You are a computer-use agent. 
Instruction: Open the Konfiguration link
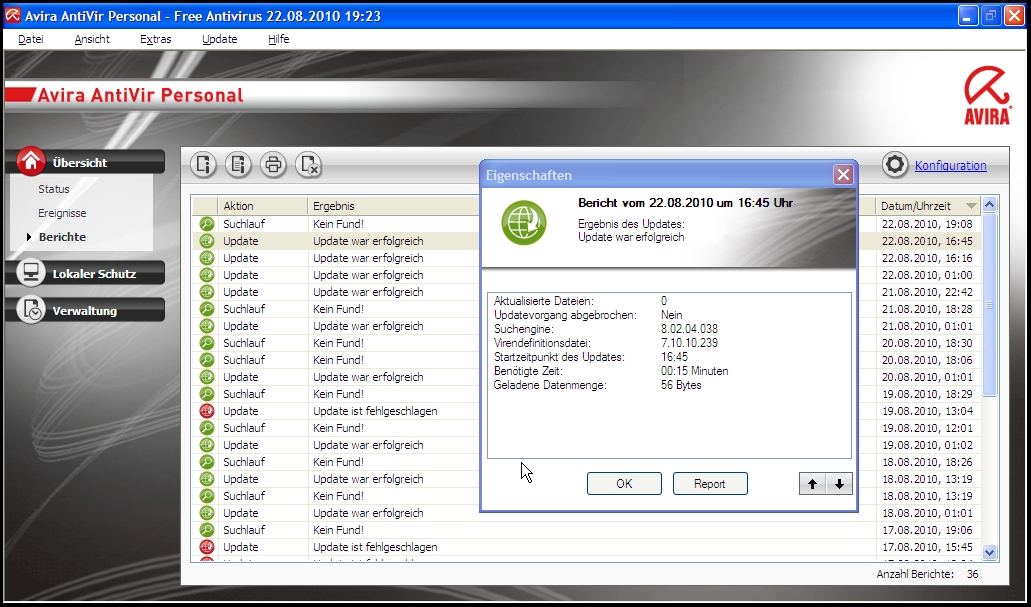[950, 166]
